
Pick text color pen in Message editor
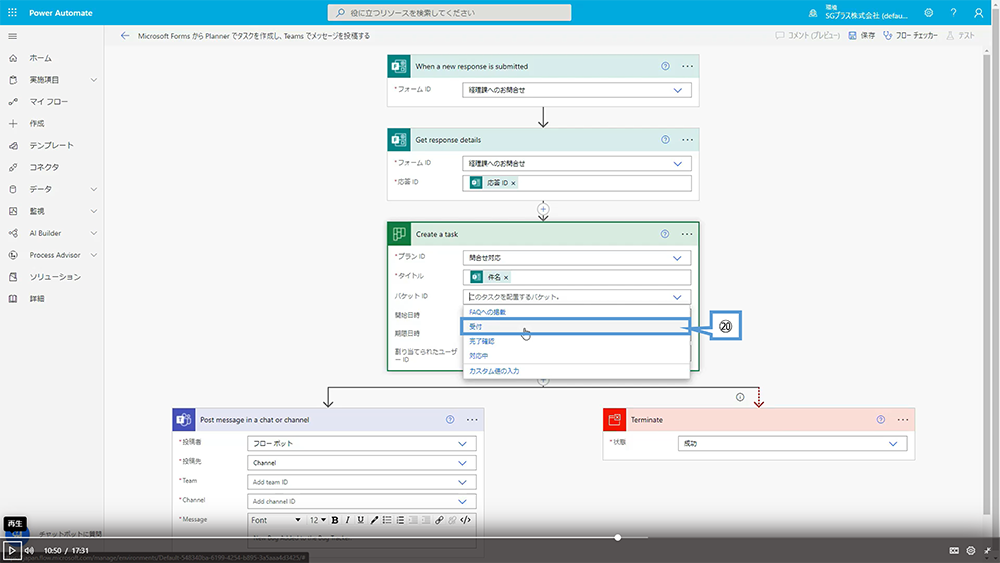coord(374,520)
